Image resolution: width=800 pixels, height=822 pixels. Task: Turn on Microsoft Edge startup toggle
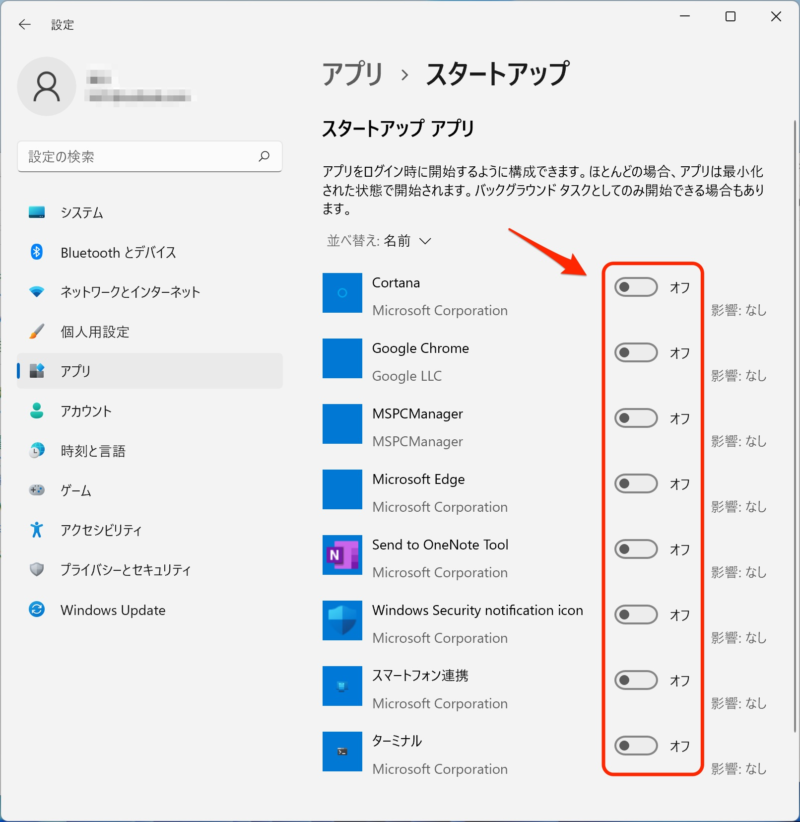coord(636,484)
